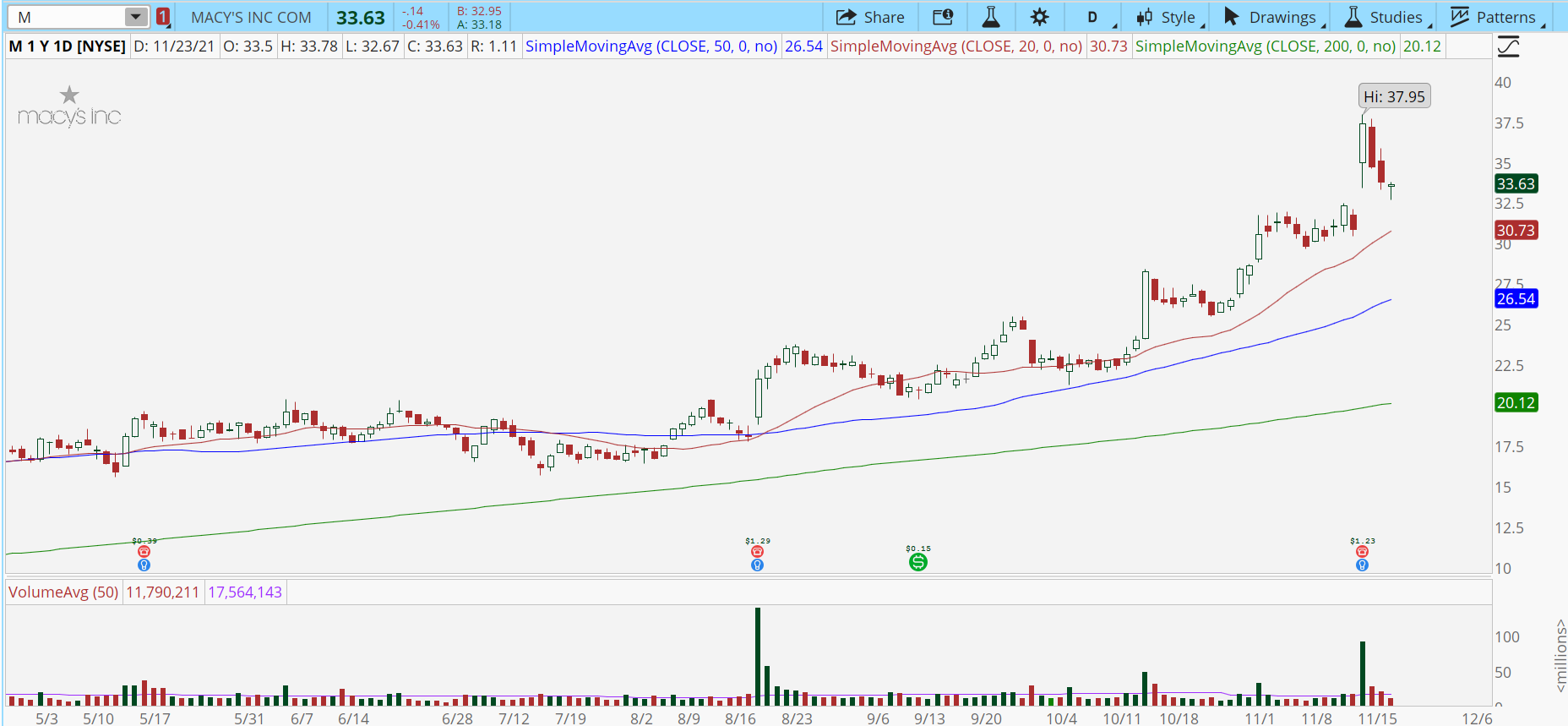1568x726 pixels.
Task: Click the O: 33.5 open value
Action: pos(248,46)
